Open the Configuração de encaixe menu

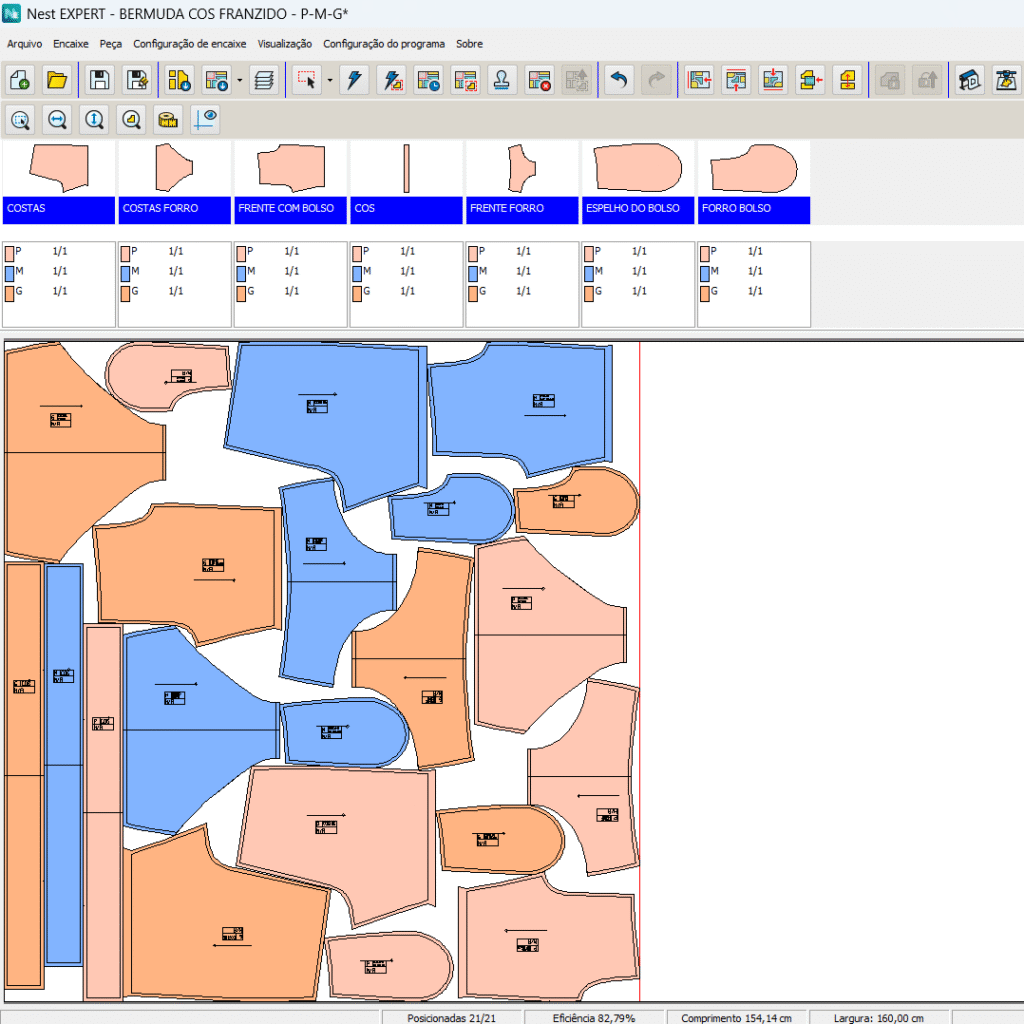coord(189,44)
